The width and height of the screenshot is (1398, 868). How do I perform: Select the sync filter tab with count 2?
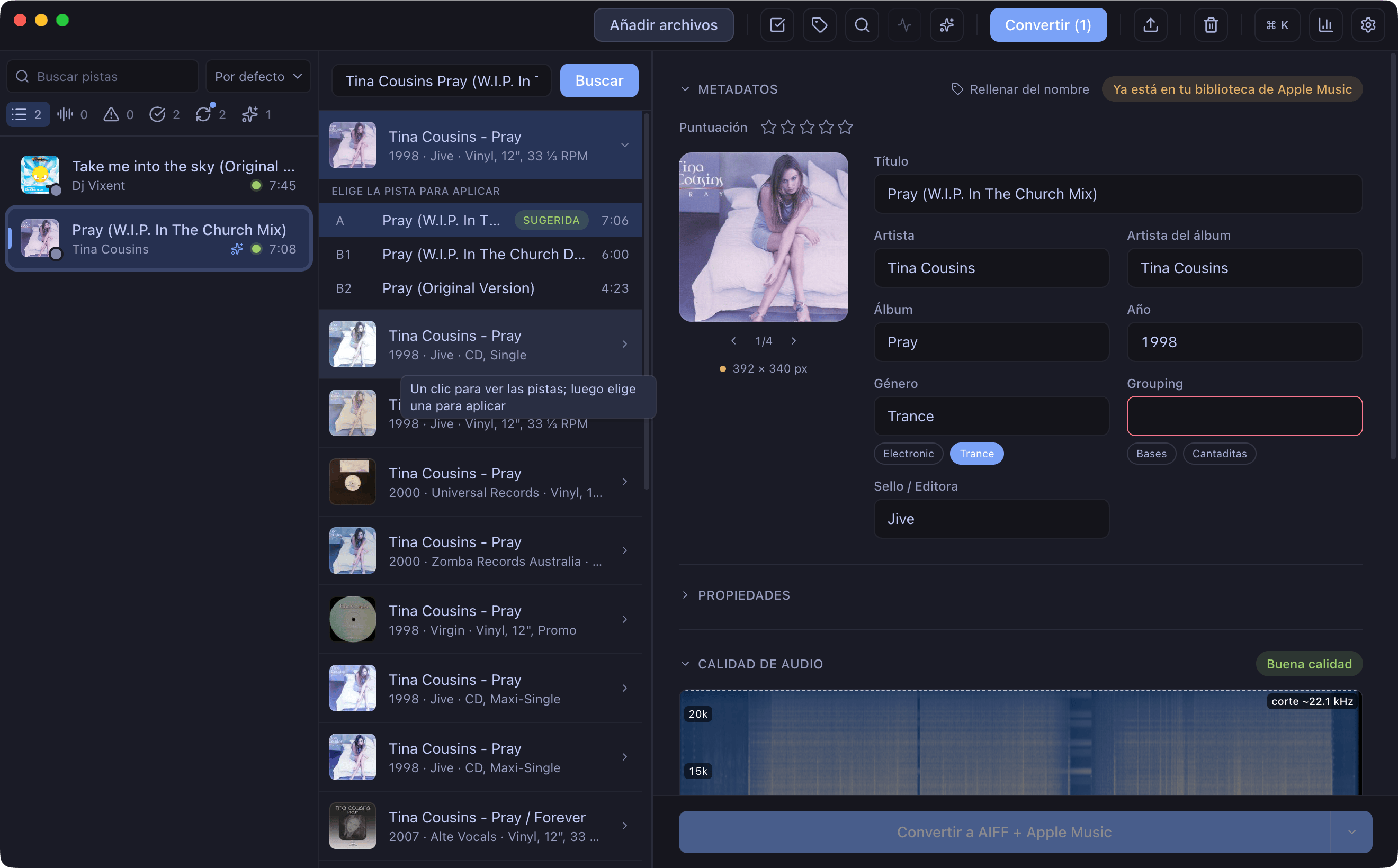pyautogui.click(x=210, y=114)
